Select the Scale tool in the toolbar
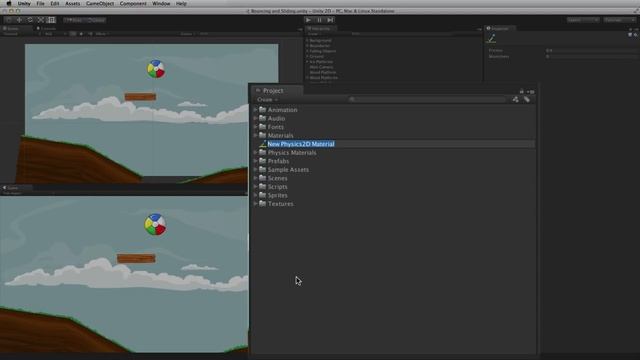This screenshot has width=640, height=360. tap(40, 20)
